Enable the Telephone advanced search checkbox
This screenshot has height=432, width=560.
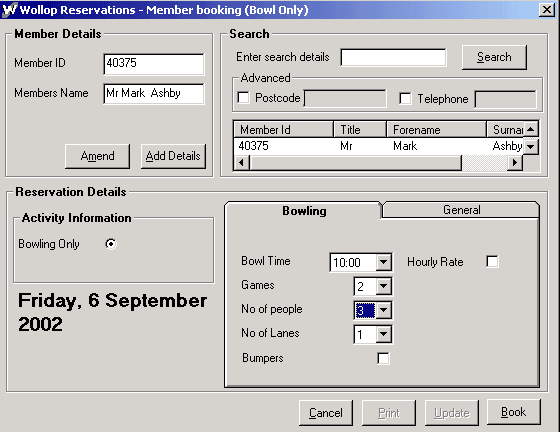[x=405, y=98]
